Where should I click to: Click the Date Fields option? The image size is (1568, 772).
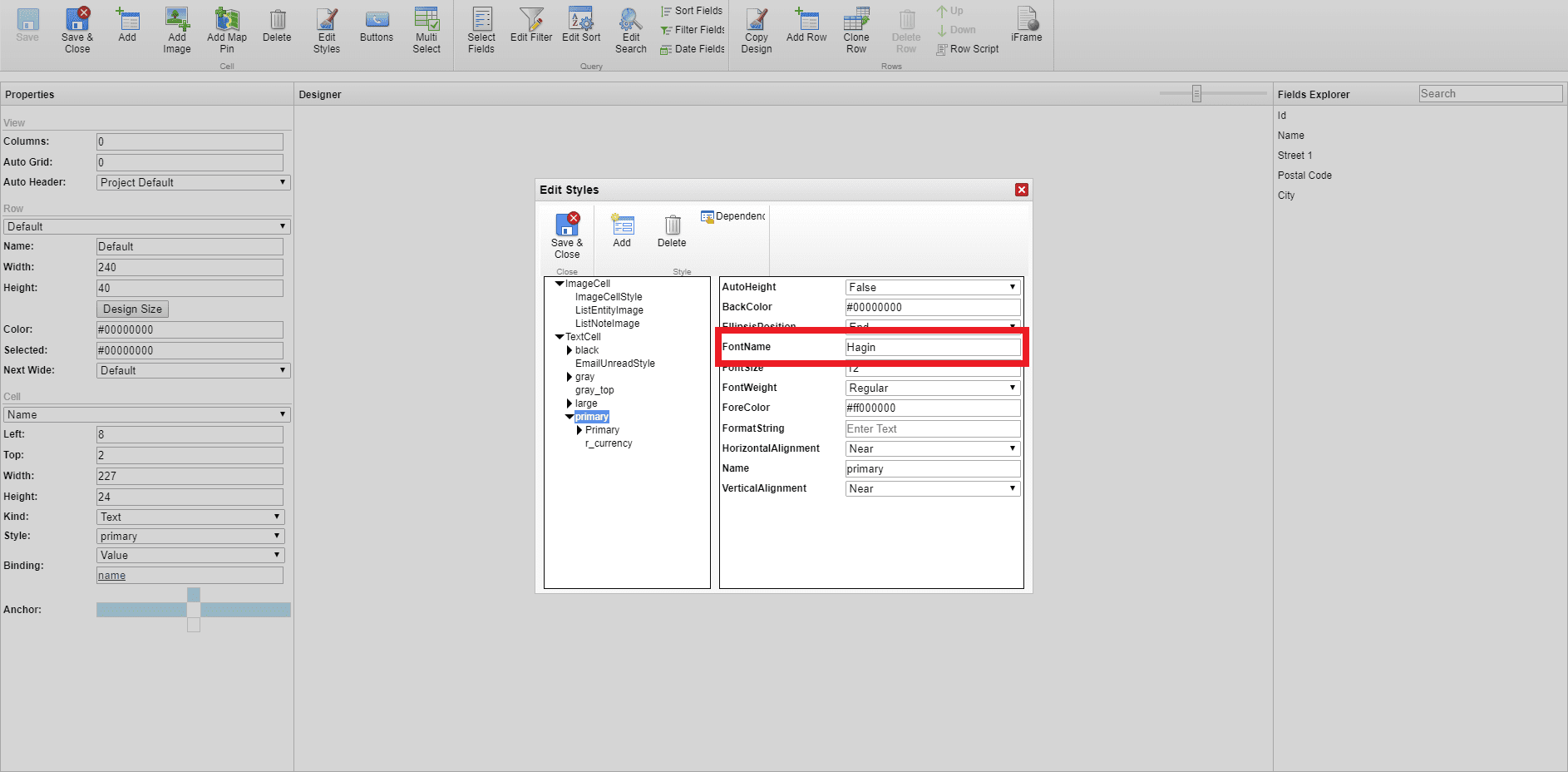[692, 49]
